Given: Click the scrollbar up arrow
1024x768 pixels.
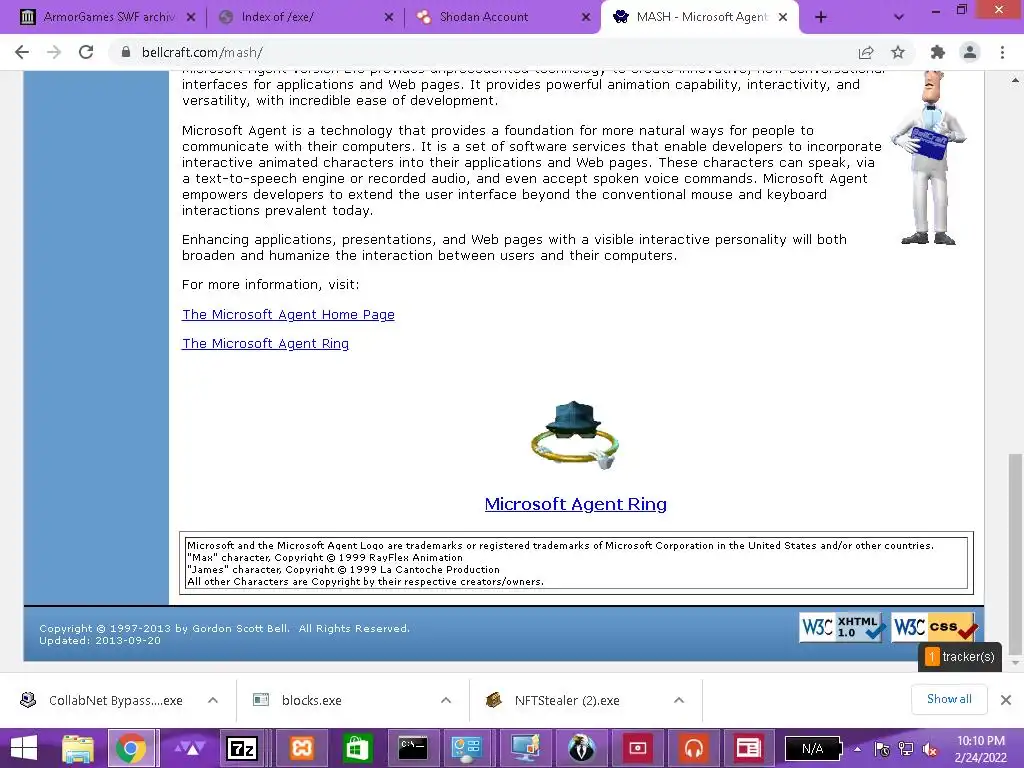Looking at the screenshot, I should coord(1015,80).
